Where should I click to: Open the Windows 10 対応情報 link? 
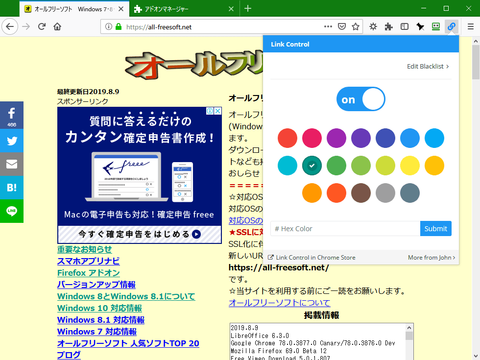(x=99, y=308)
